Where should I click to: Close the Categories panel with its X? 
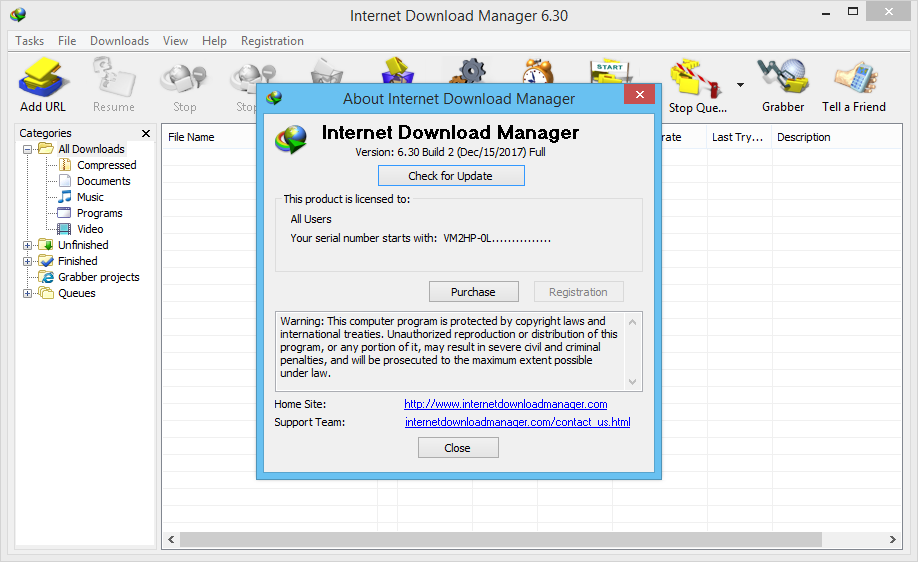coord(146,133)
